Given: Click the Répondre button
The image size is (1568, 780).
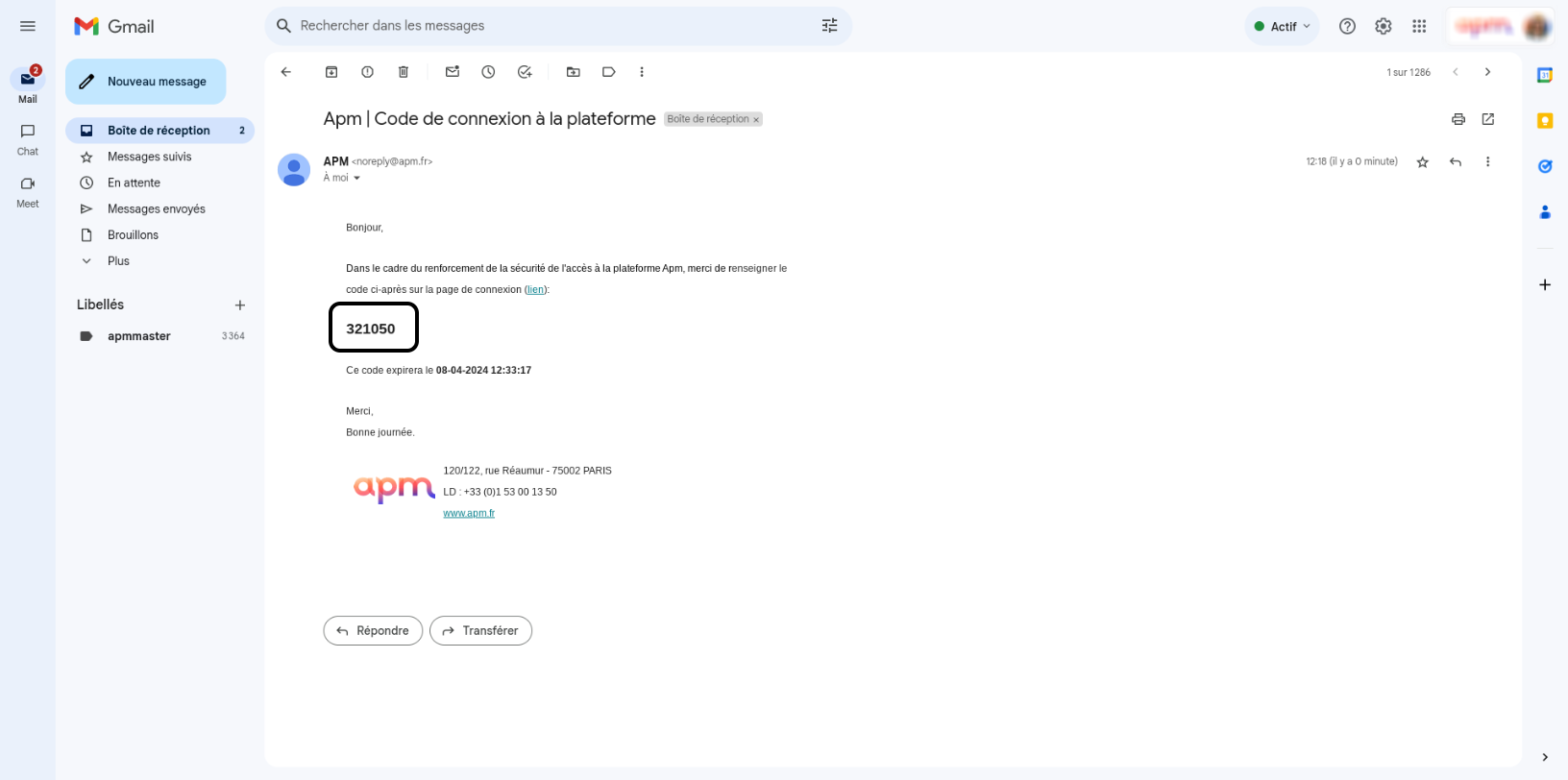Looking at the screenshot, I should (x=373, y=631).
